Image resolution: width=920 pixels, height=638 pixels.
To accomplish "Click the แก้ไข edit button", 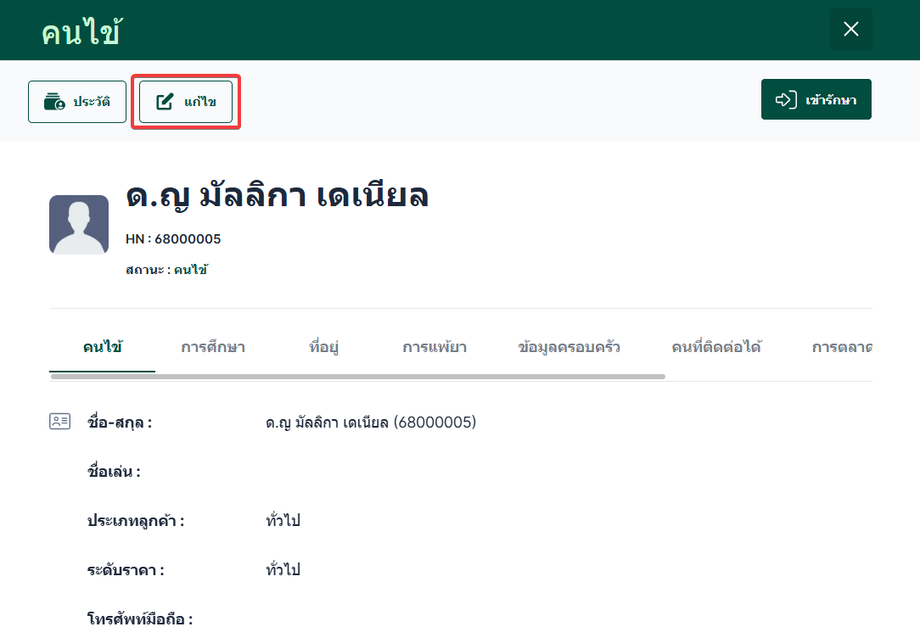I will click(186, 102).
